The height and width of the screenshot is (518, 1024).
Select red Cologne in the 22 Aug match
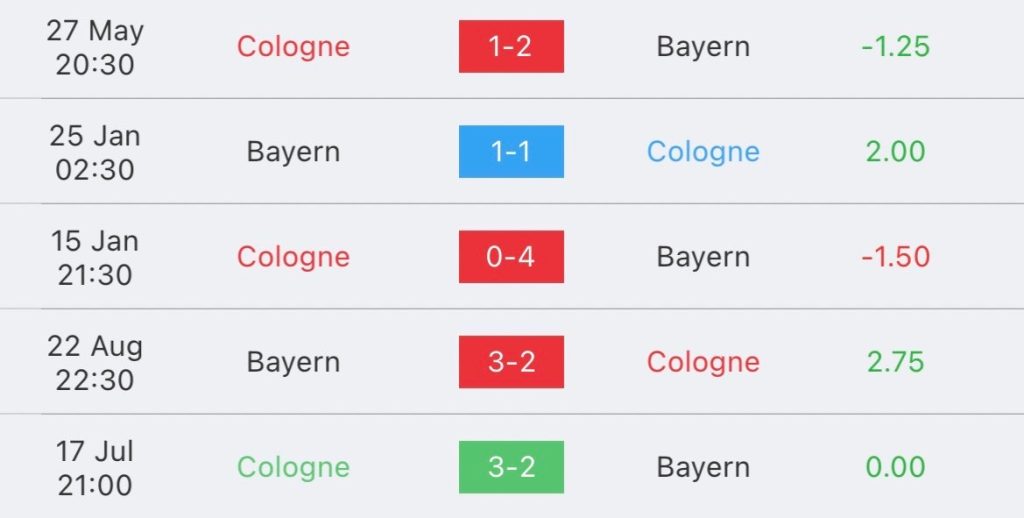[703, 363]
